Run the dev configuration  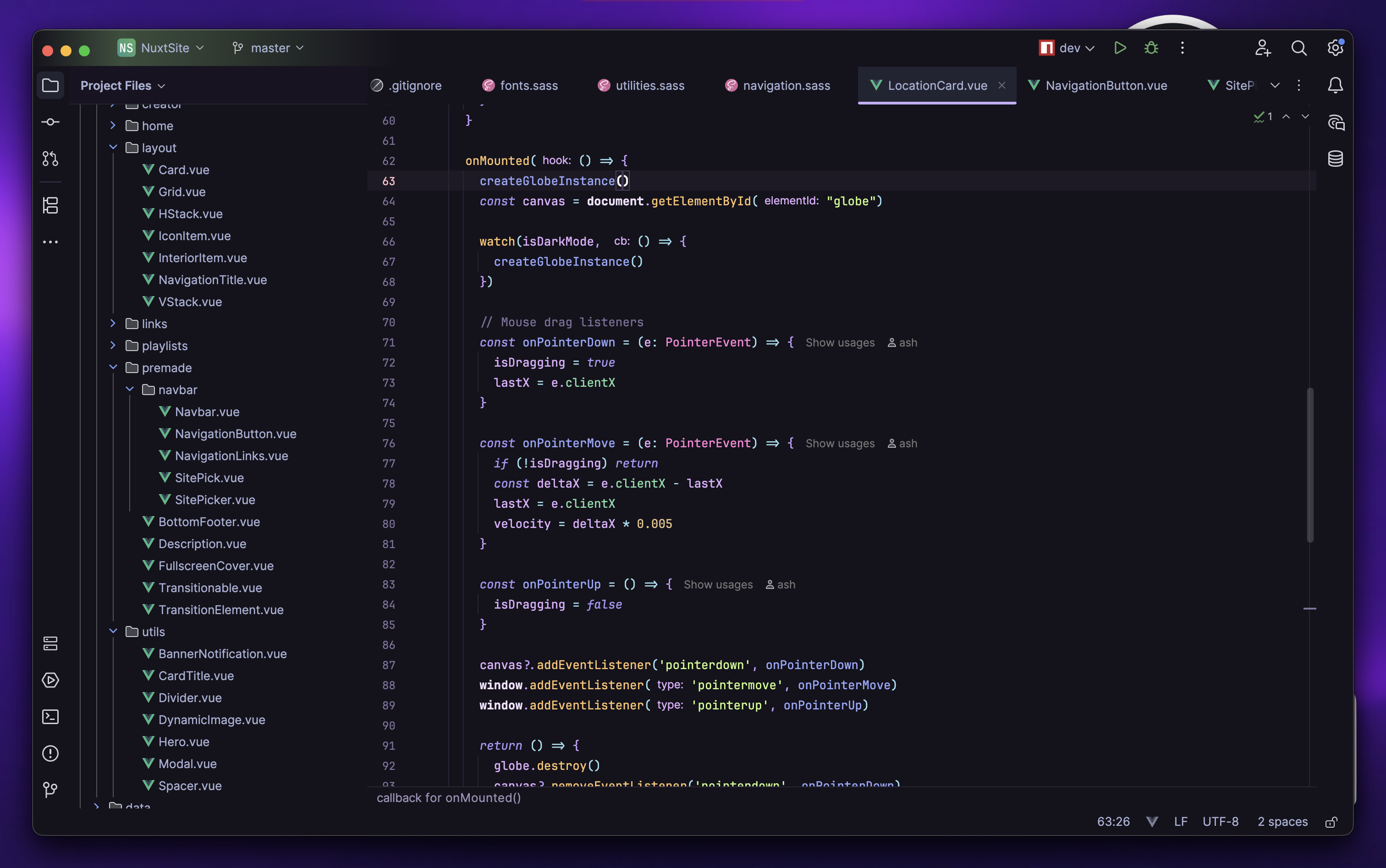[x=1120, y=48]
